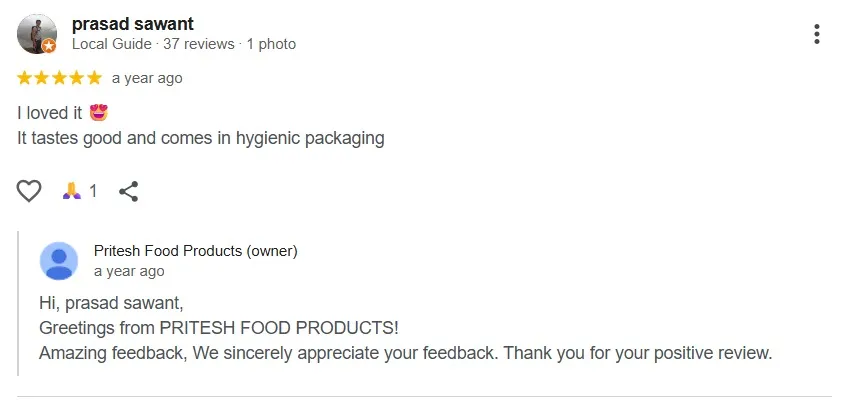This screenshot has width=842, height=408.
Task: Click the reaction count number 1
Action: 93,191
